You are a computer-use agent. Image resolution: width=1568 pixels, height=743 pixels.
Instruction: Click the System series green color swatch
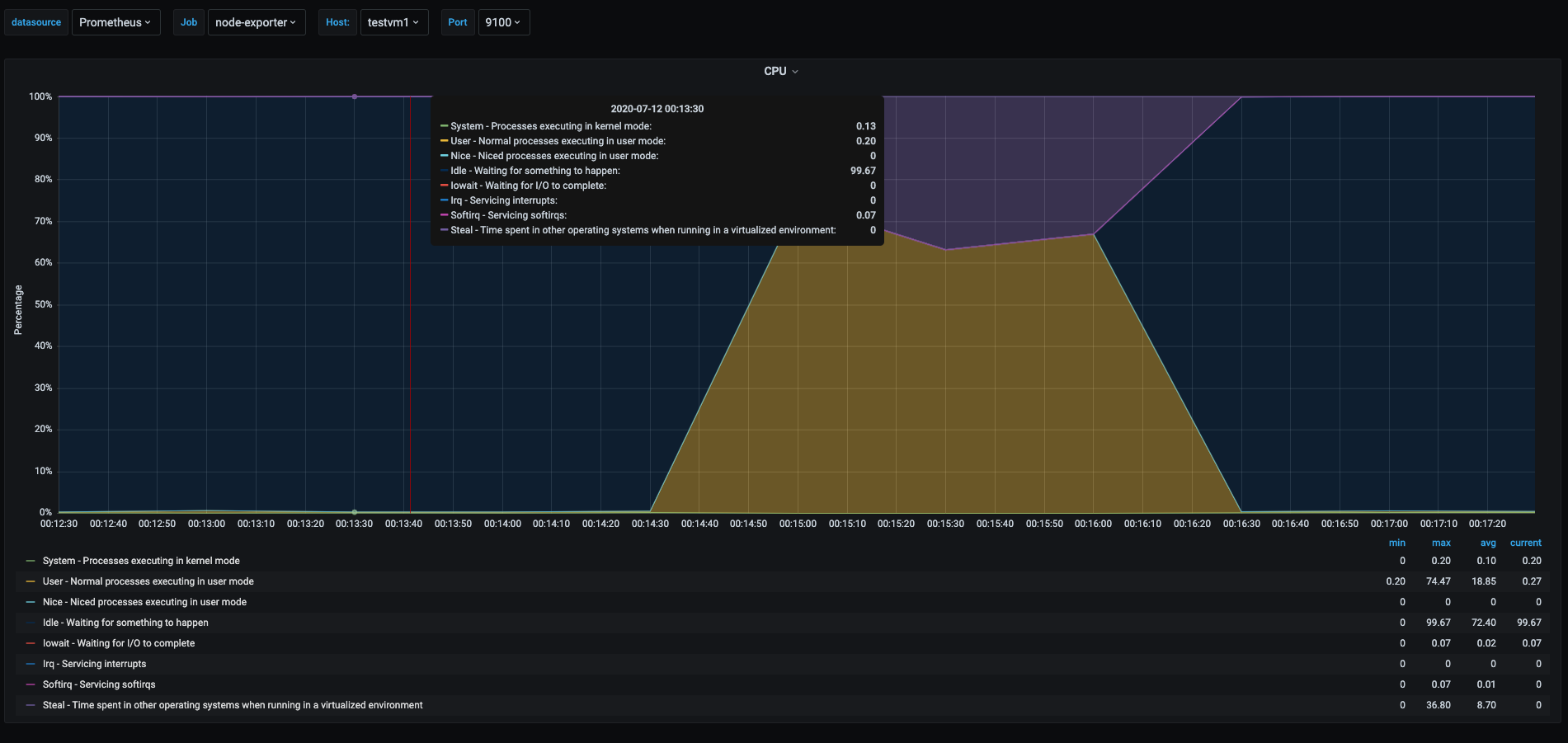pos(31,561)
